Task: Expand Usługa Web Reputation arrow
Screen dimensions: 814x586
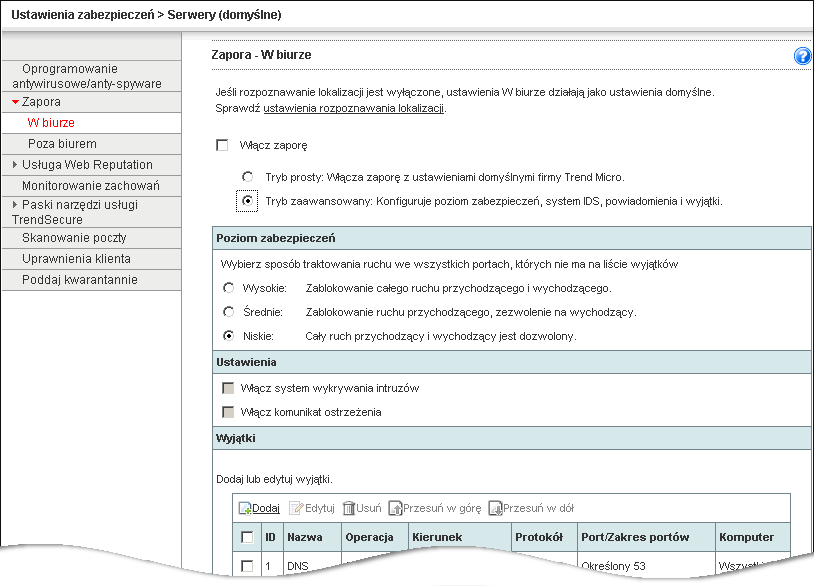Action: 15,165
